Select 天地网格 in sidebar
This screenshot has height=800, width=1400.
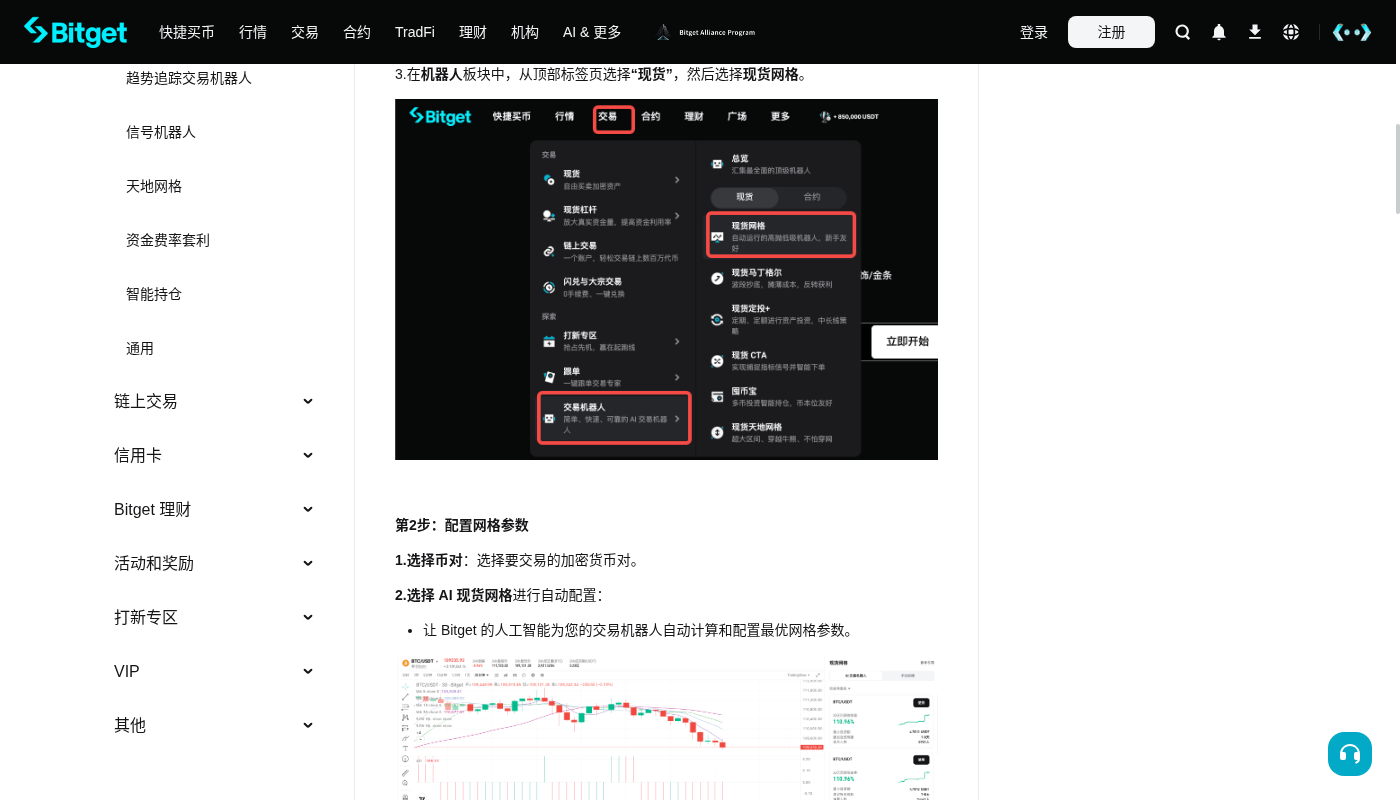pos(154,186)
